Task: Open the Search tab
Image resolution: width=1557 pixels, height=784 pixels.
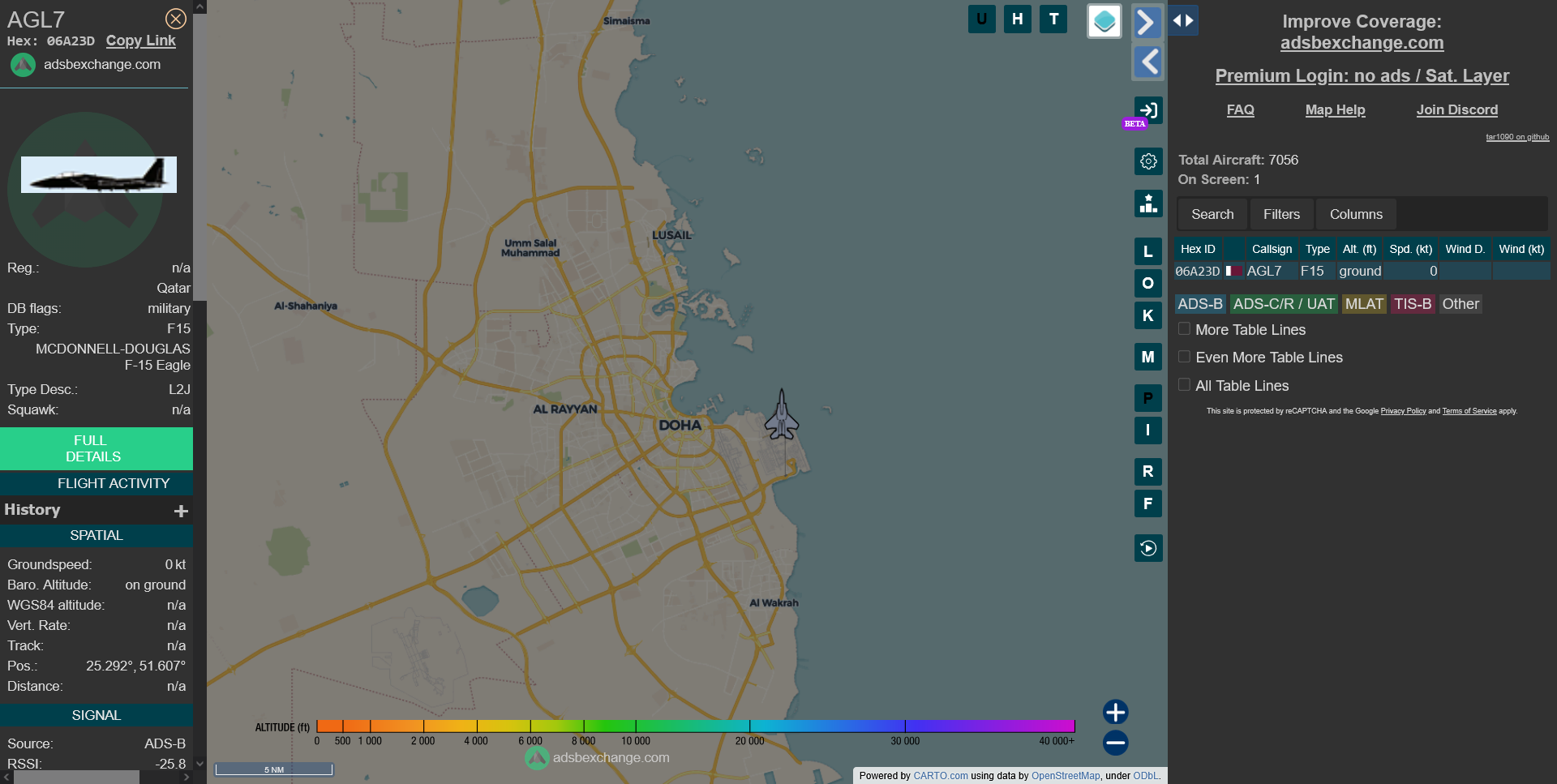Action: point(1212,214)
